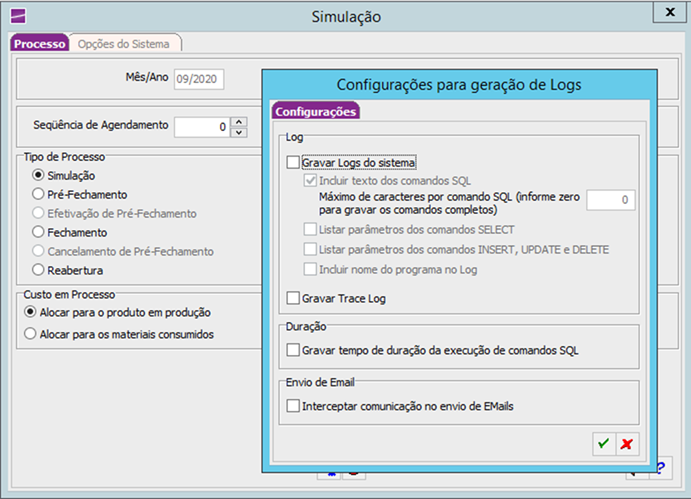The image size is (691, 499).
Task: Select the Reabertura process type
Action: 39,270
